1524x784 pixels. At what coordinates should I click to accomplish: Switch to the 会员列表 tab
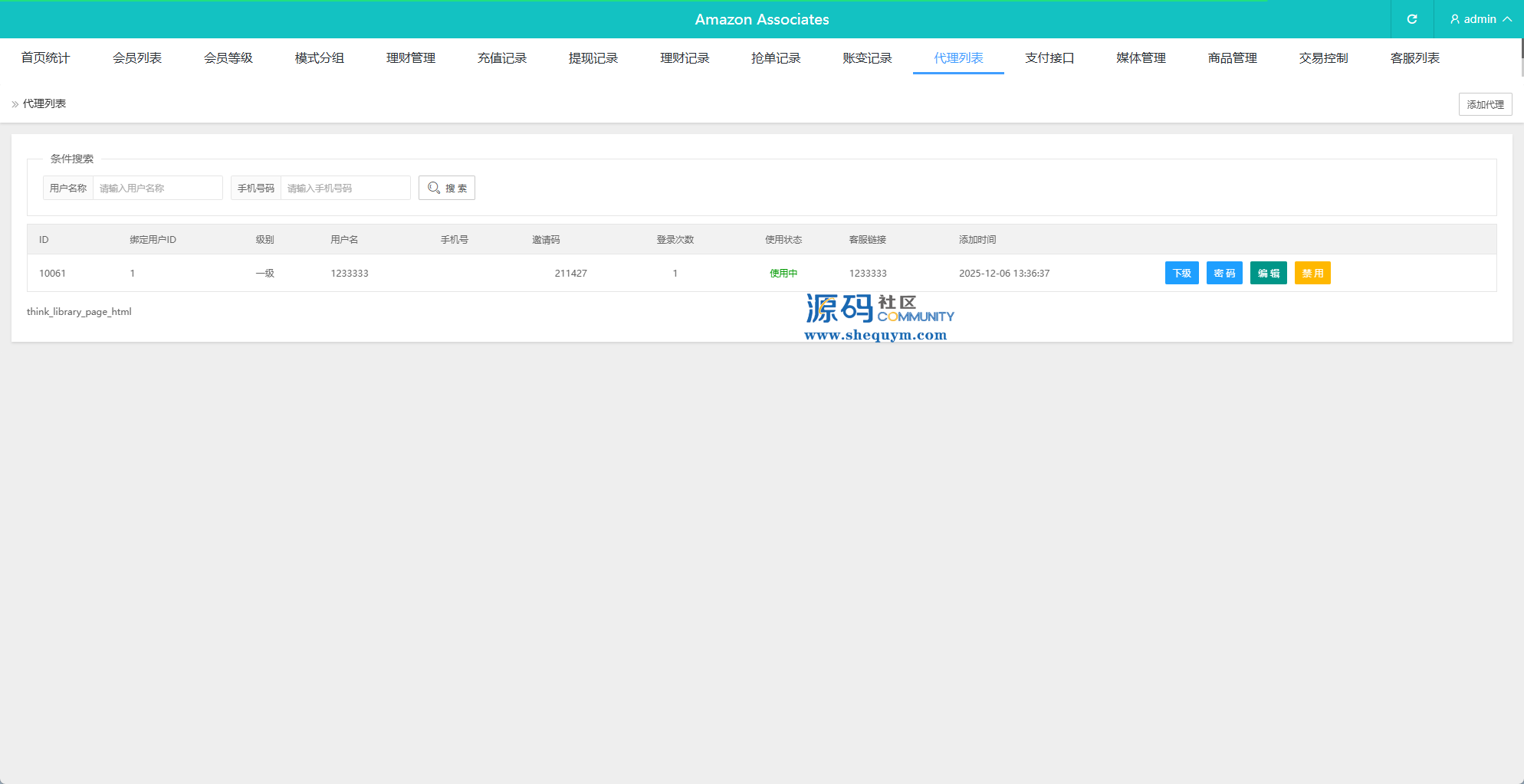136,58
